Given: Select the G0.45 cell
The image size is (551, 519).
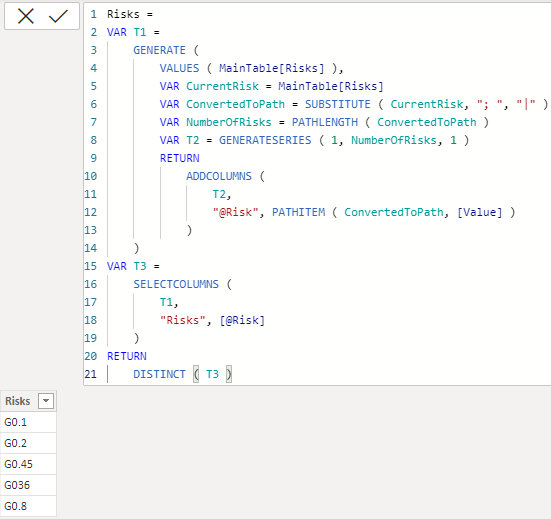Looking at the screenshot, I should (28, 464).
